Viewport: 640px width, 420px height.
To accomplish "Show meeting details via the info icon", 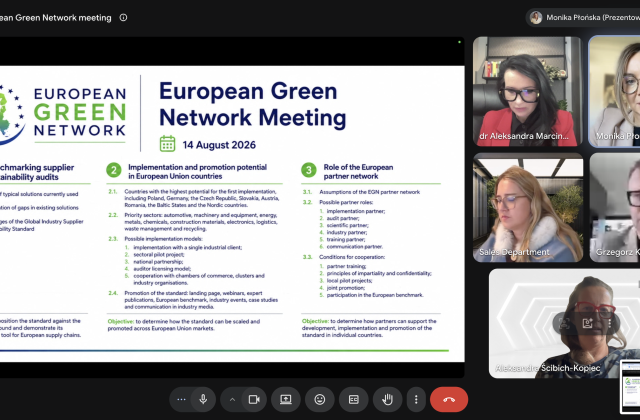I will (123, 18).
